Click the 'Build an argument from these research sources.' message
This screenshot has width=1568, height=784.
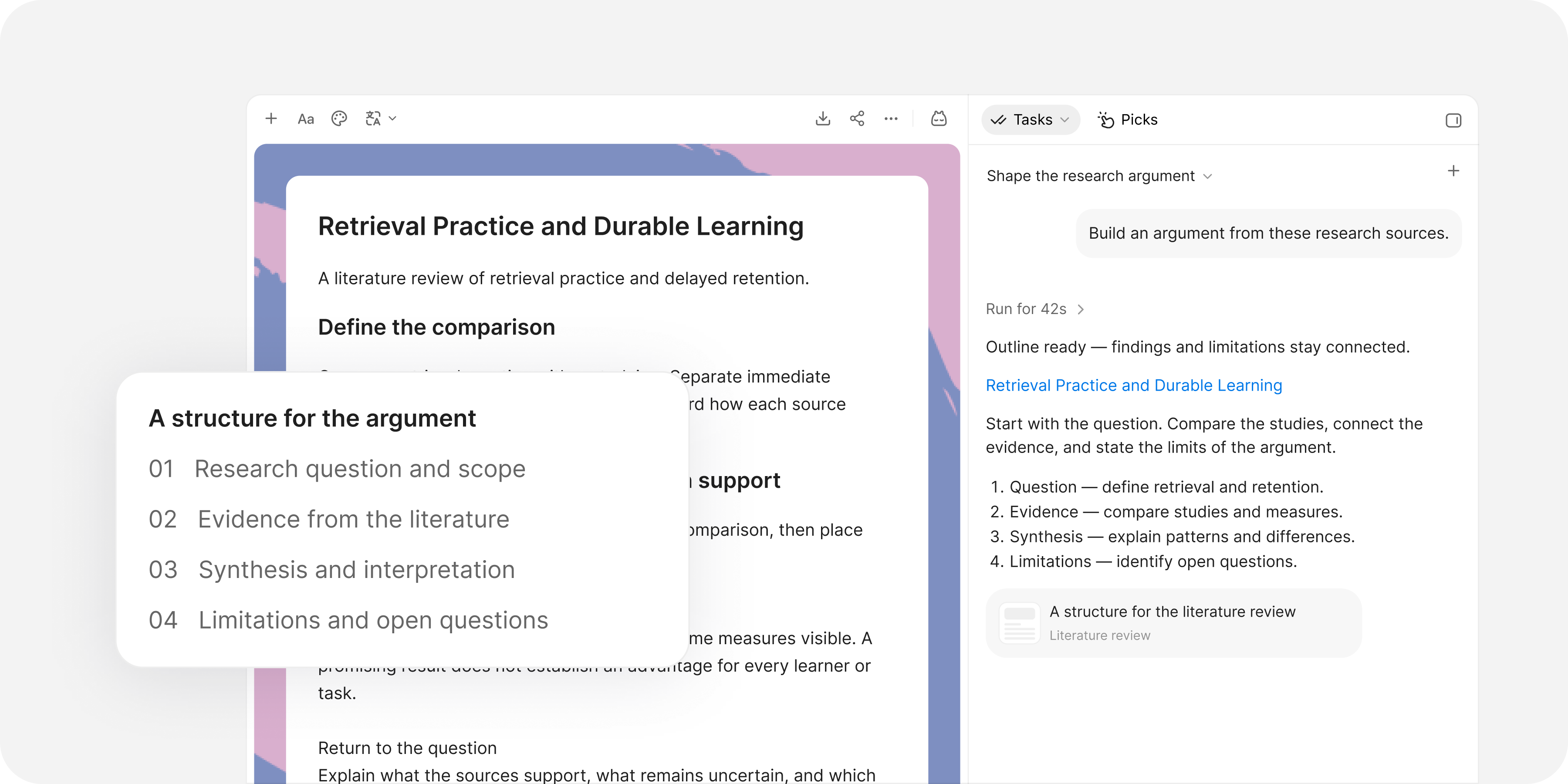tap(1268, 233)
